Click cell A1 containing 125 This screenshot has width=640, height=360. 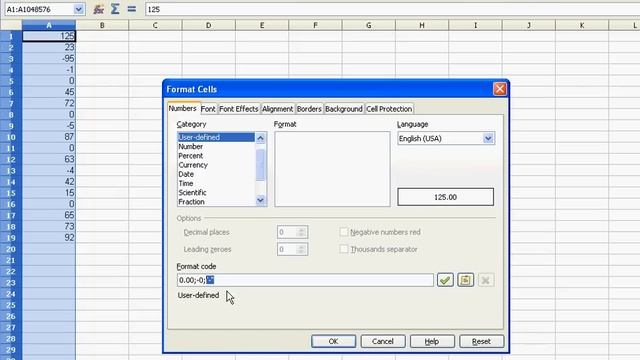pos(49,36)
